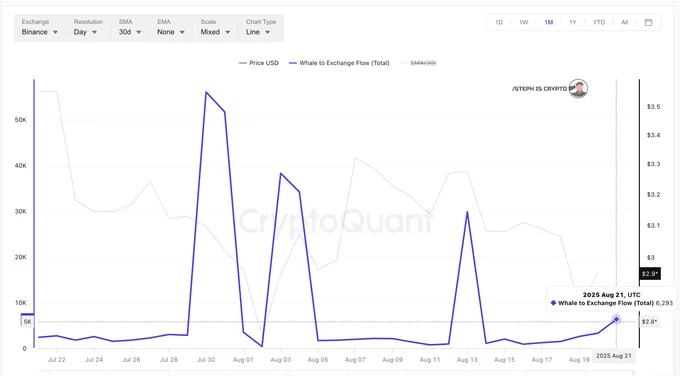Toggle the Price USD legend series
680x376 pixels.
pos(258,63)
